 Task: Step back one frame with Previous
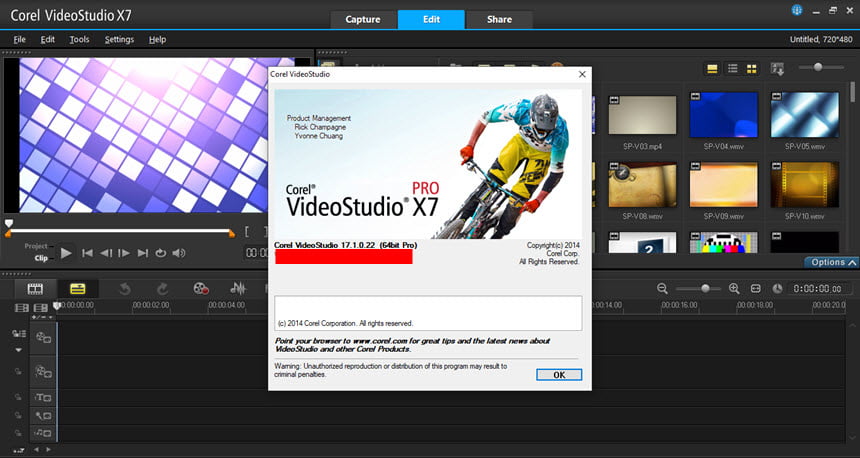tap(106, 253)
